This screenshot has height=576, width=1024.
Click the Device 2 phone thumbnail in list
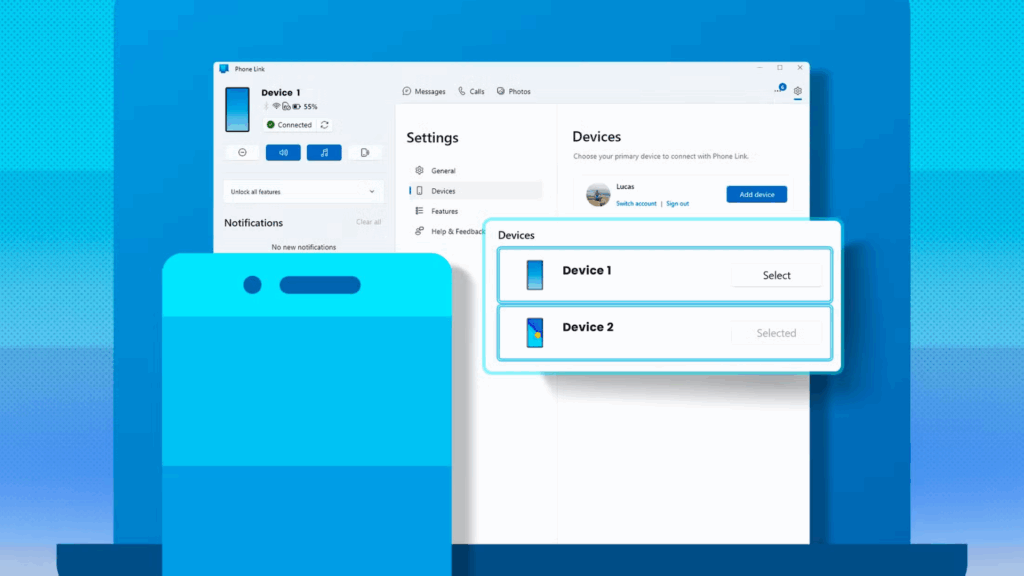tap(535, 332)
